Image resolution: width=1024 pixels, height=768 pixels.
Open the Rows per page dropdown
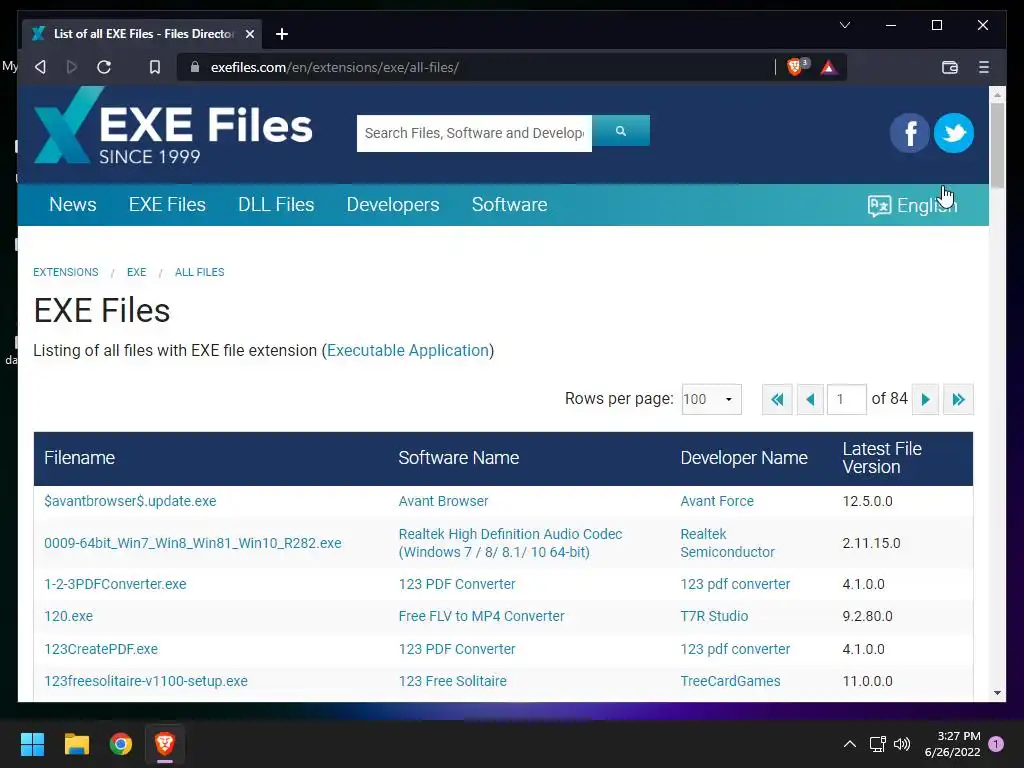click(711, 399)
